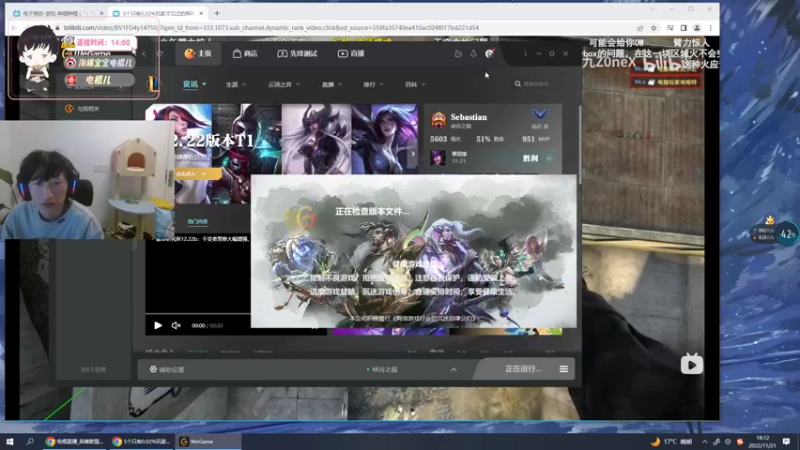
Task: Show hidden system tray icons
Action: pyautogui.click(x=705, y=441)
